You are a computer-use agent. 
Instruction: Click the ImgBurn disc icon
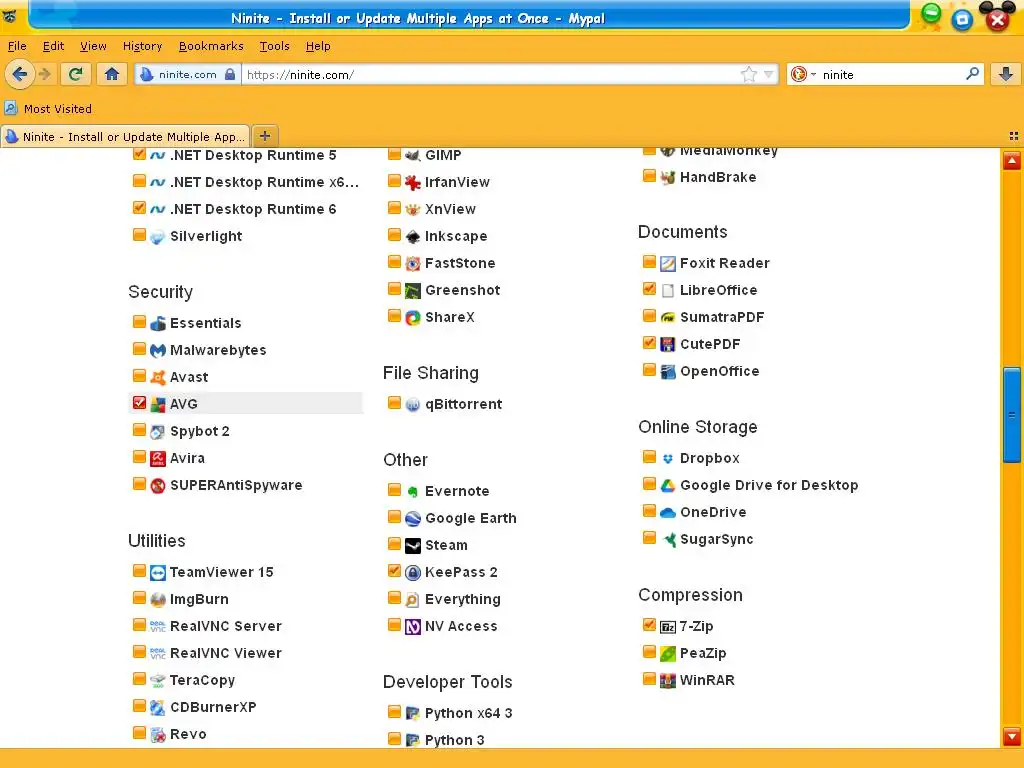point(157,600)
